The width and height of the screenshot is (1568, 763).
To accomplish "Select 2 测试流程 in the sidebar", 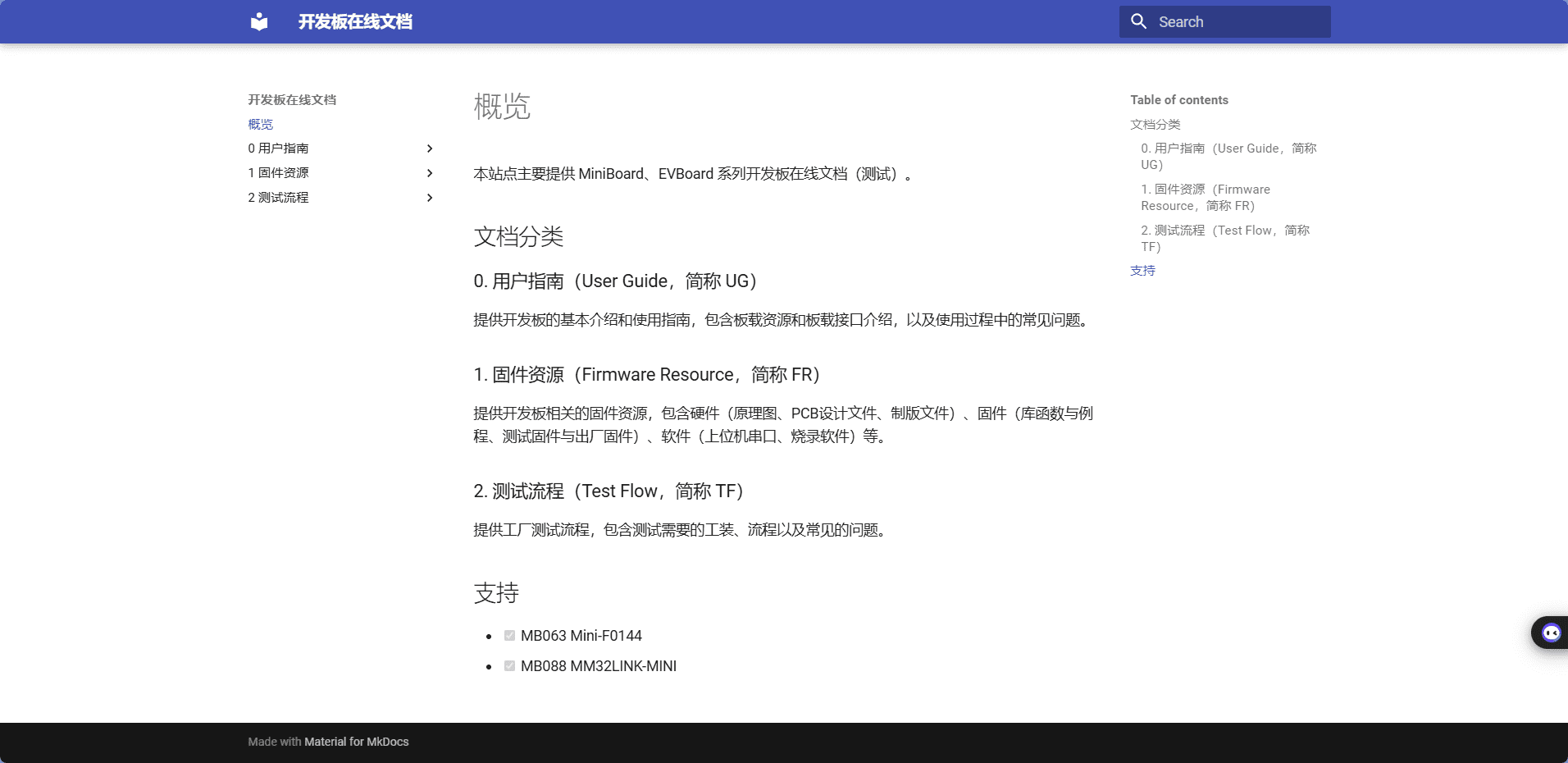I will click(x=279, y=198).
